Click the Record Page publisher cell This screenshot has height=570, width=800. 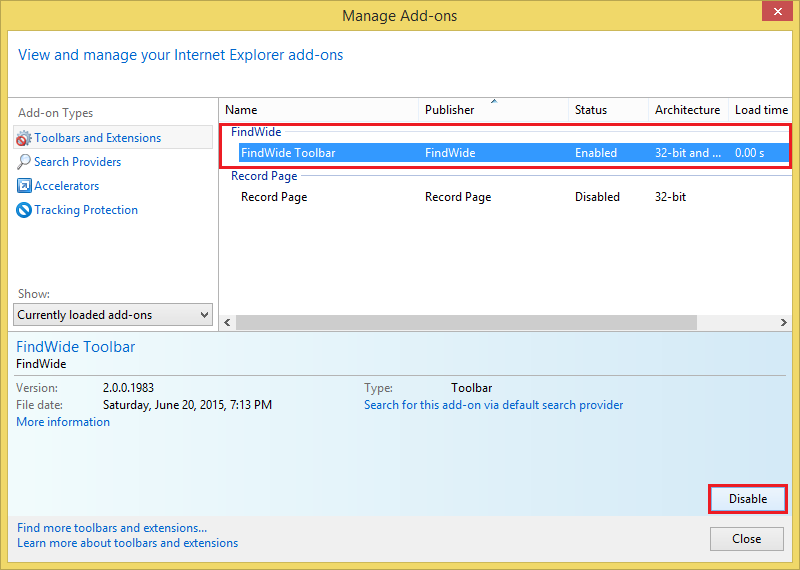click(458, 197)
